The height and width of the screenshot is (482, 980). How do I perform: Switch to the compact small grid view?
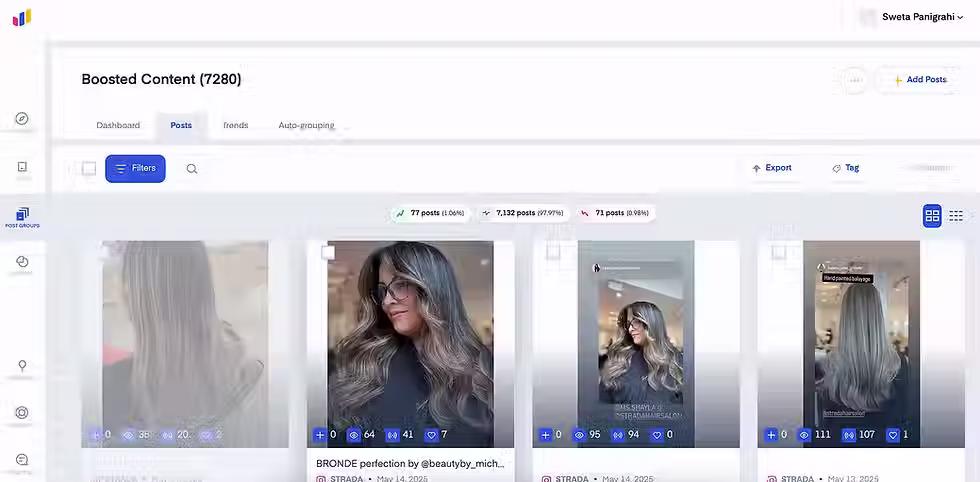(956, 216)
